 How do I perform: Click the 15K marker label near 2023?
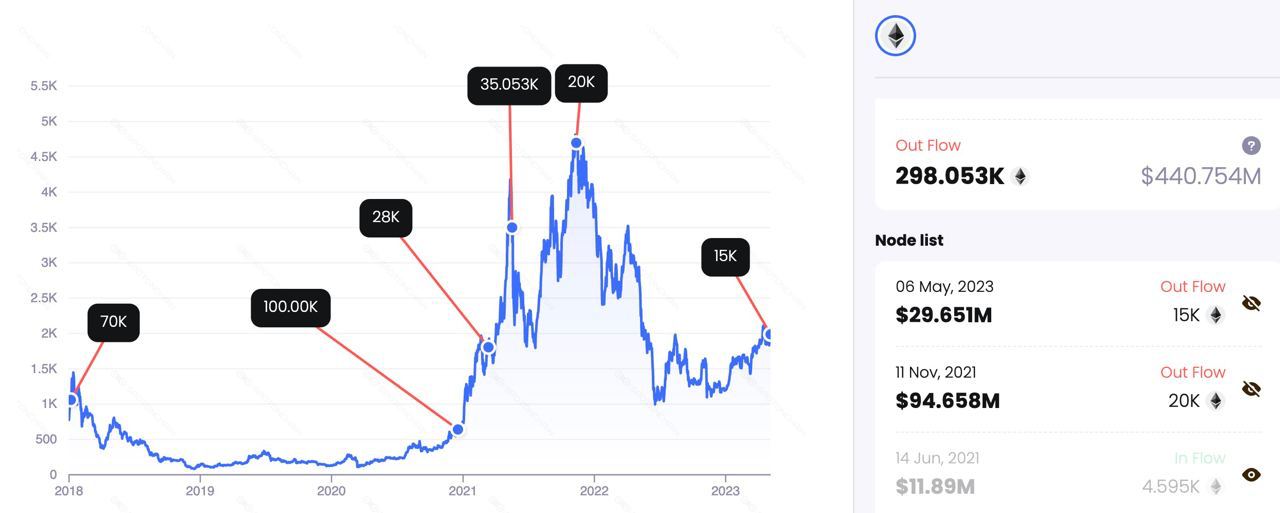(x=725, y=257)
